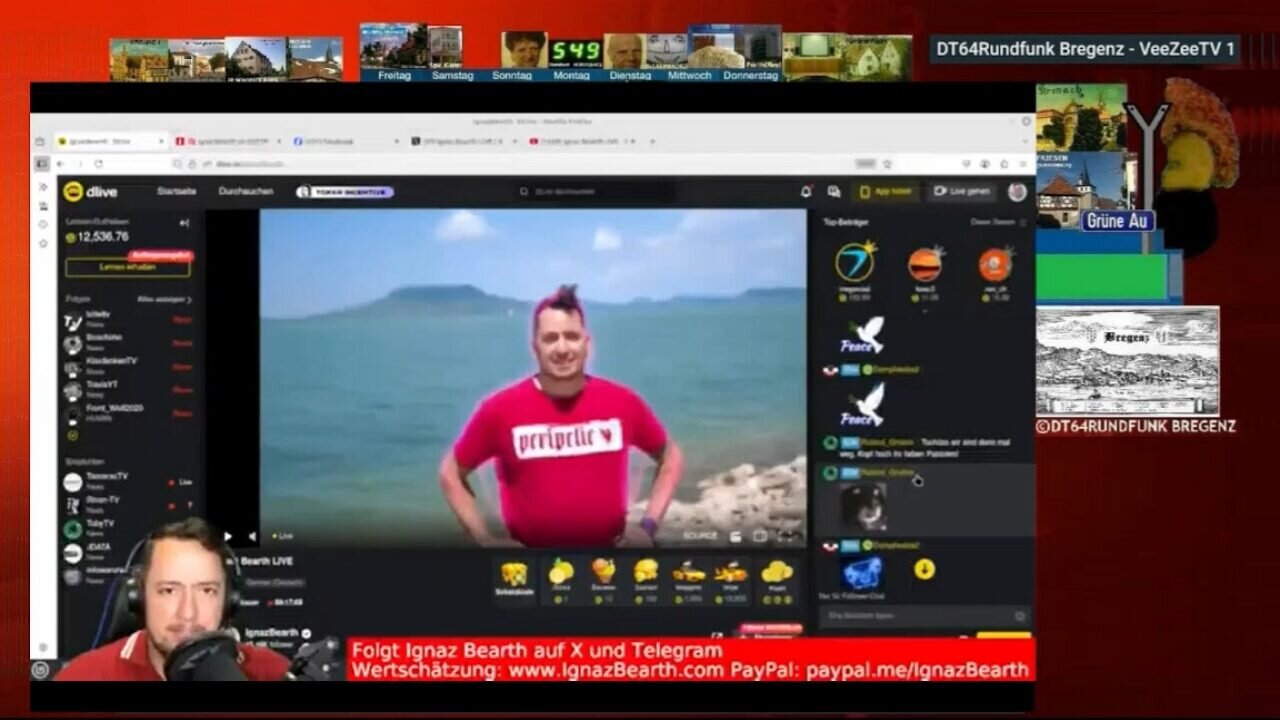Click the Live gehen button
The height and width of the screenshot is (720, 1280).
pos(962,191)
